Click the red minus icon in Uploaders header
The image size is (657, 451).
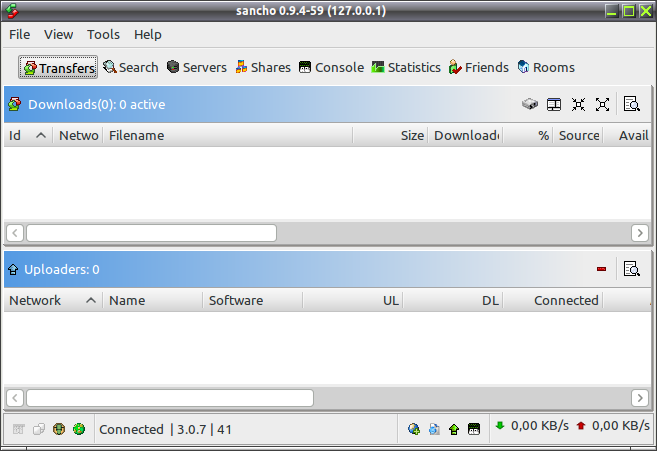click(x=601, y=269)
